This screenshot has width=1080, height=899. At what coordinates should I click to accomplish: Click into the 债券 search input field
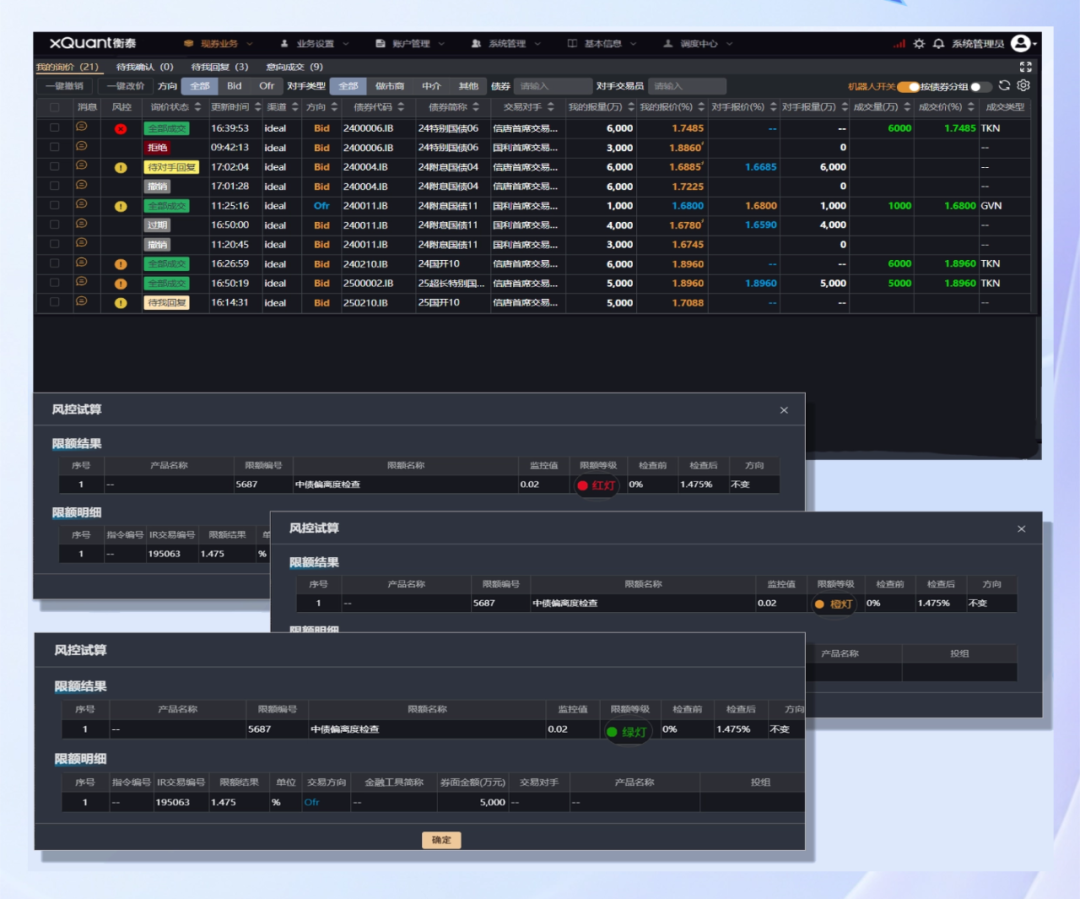(x=553, y=87)
